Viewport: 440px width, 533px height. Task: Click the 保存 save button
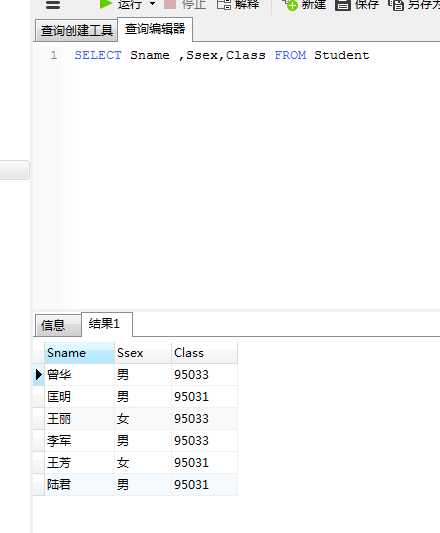click(x=357, y=4)
